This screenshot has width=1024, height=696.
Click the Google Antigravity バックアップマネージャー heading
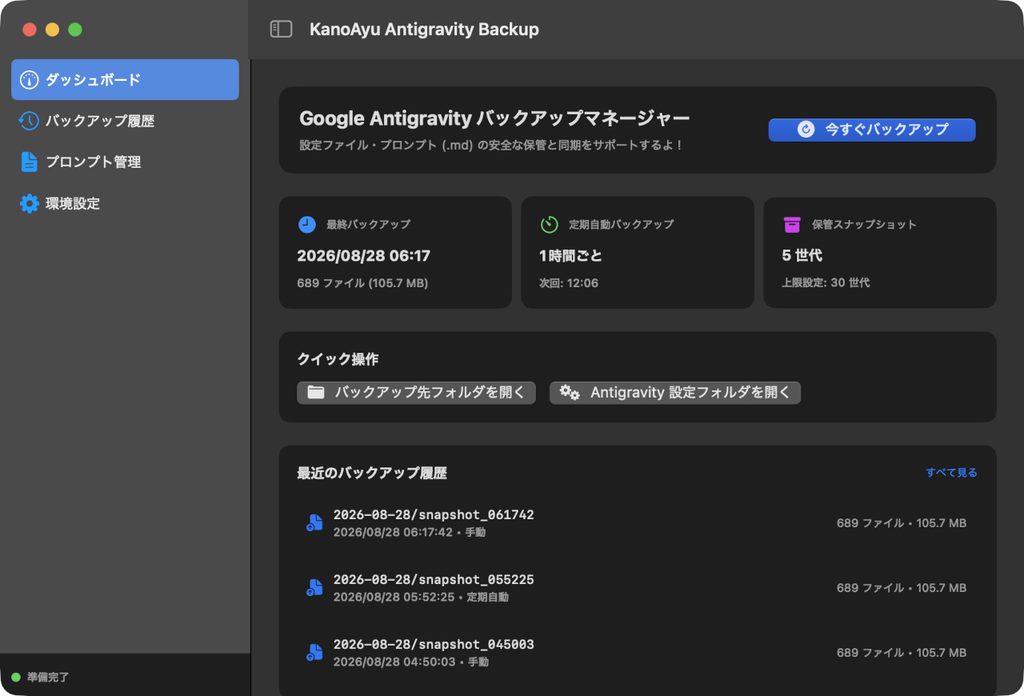point(494,118)
